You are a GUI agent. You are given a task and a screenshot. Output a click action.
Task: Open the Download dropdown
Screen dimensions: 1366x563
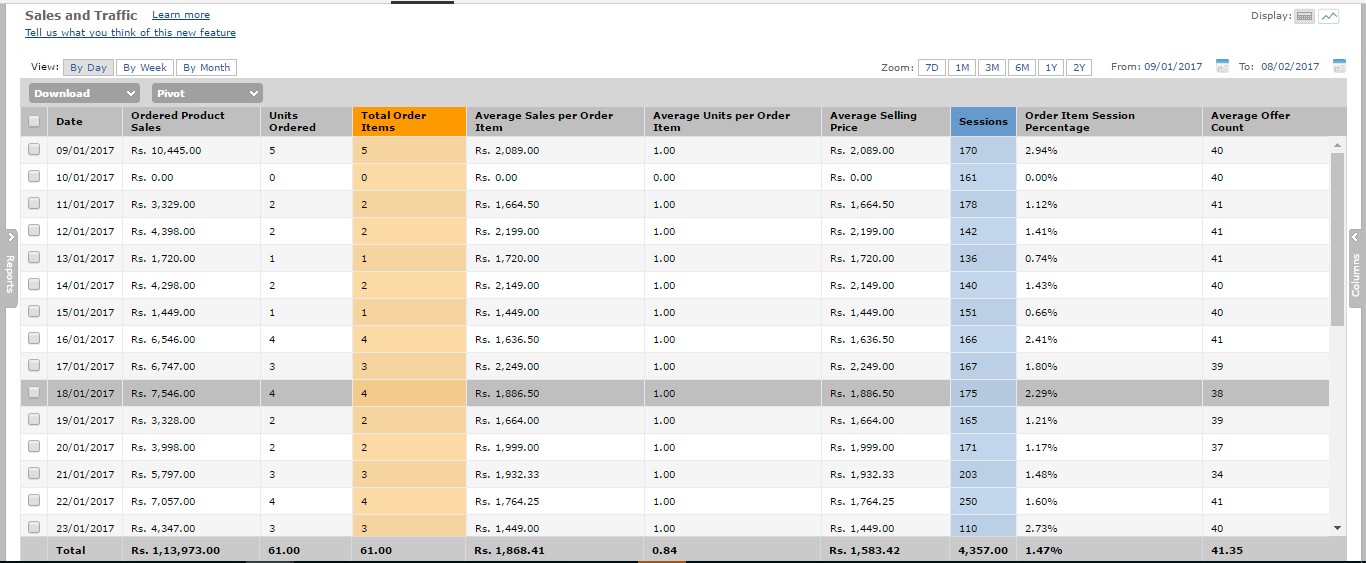84,93
